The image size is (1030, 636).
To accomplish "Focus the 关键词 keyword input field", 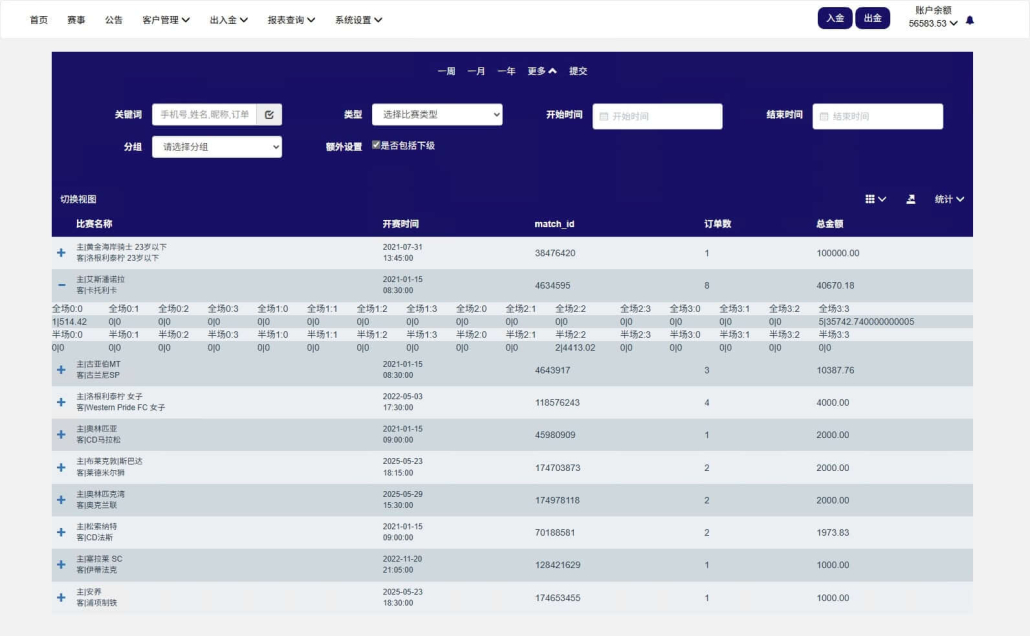I will (x=204, y=114).
